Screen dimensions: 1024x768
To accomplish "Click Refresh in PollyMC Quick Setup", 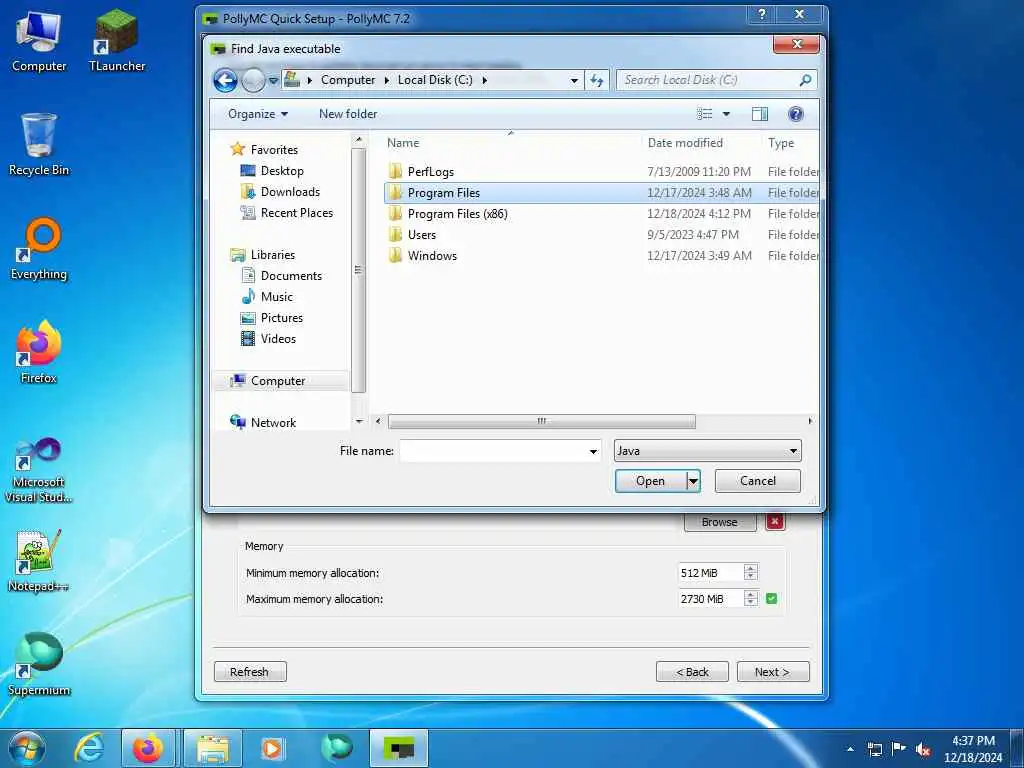I will (x=249, y=672).
